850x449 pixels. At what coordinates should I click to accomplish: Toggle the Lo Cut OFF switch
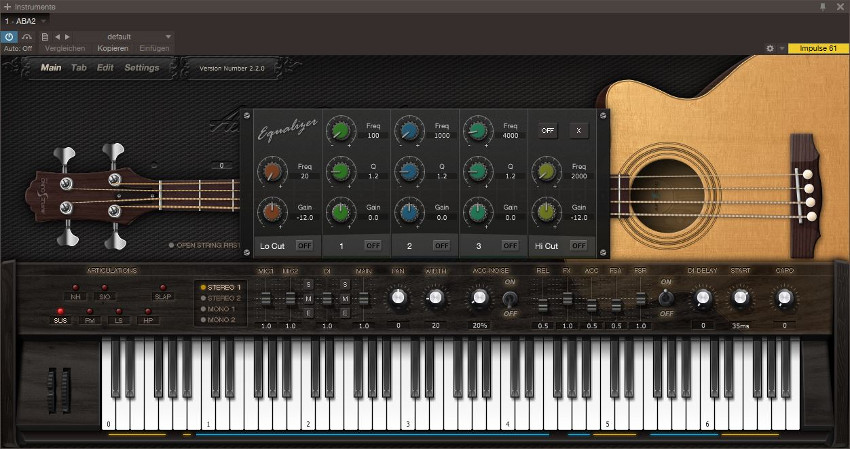[x=305, y=246]
